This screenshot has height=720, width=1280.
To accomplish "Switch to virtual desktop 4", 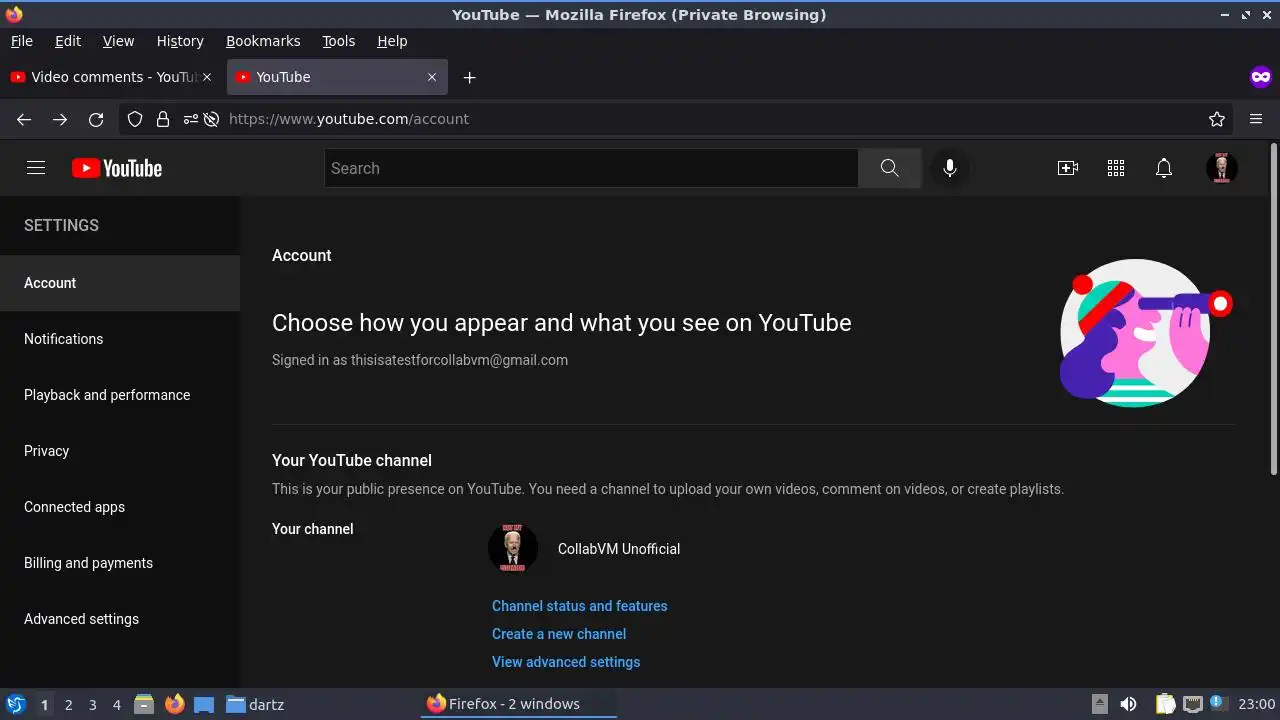I will (116, 705).
